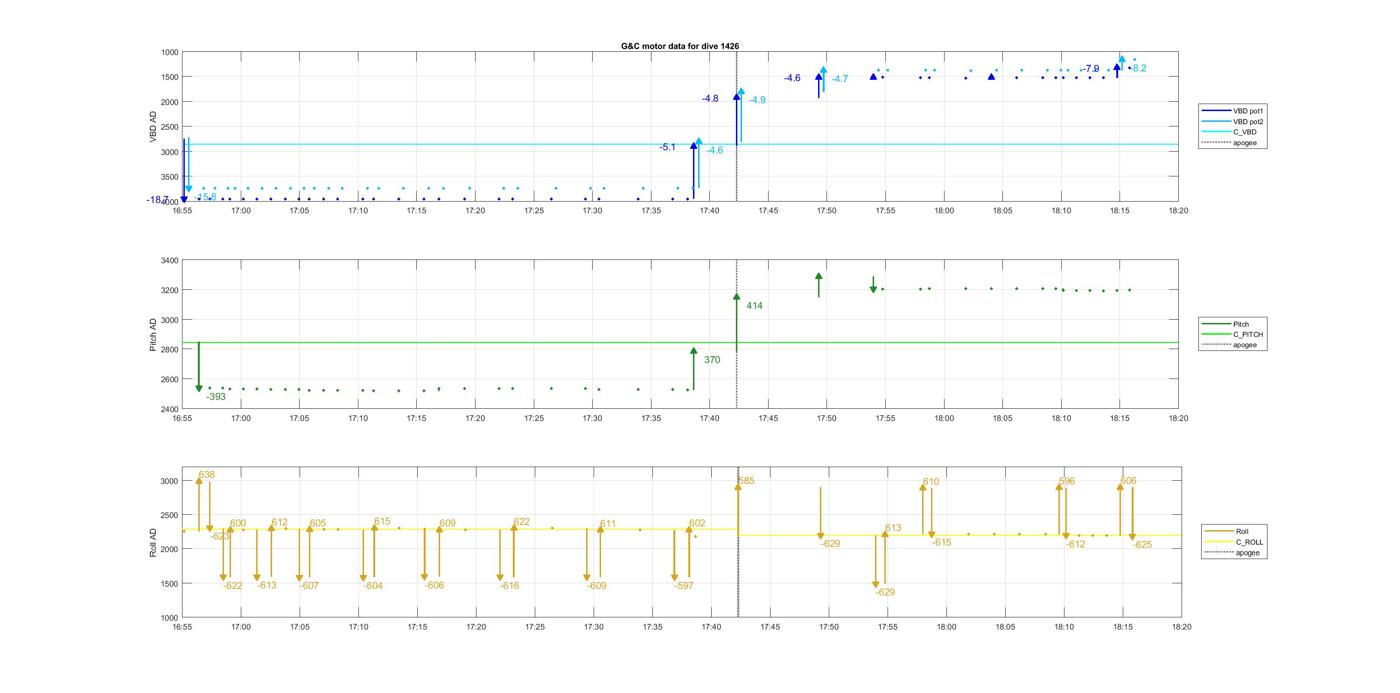The height and width of the screenshot is (693, 1400).
Task: Click 'apogee' in the Pitch legend
Action: (1233, 345)
